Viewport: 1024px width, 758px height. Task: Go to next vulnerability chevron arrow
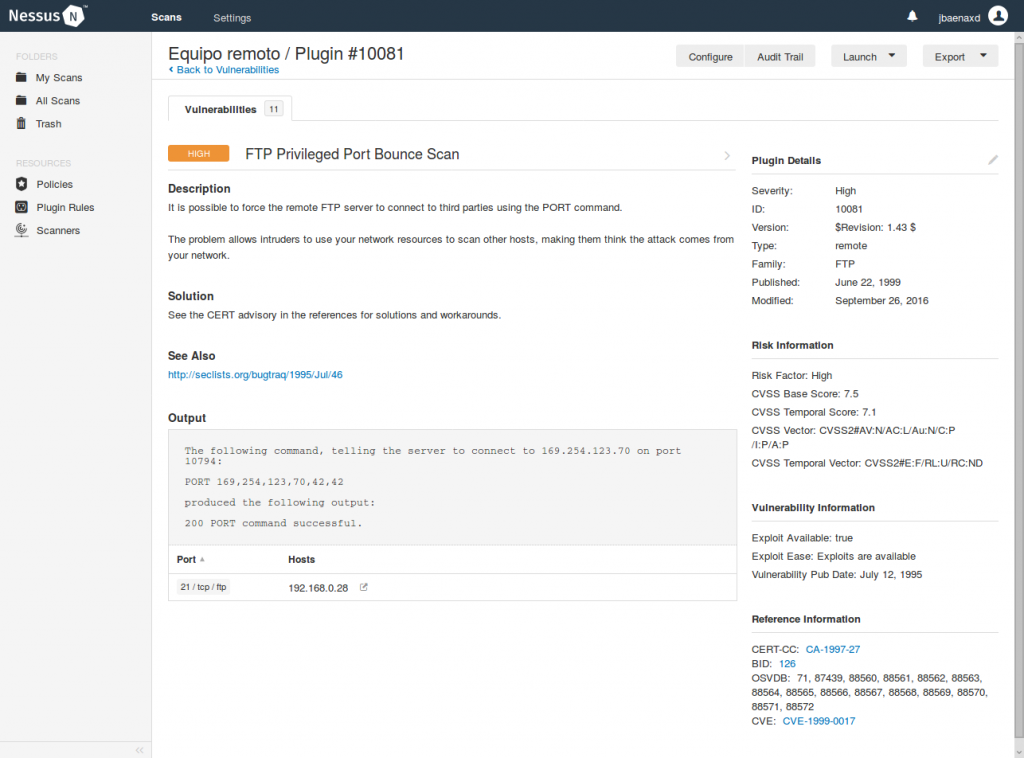click(x=727, y=155)
